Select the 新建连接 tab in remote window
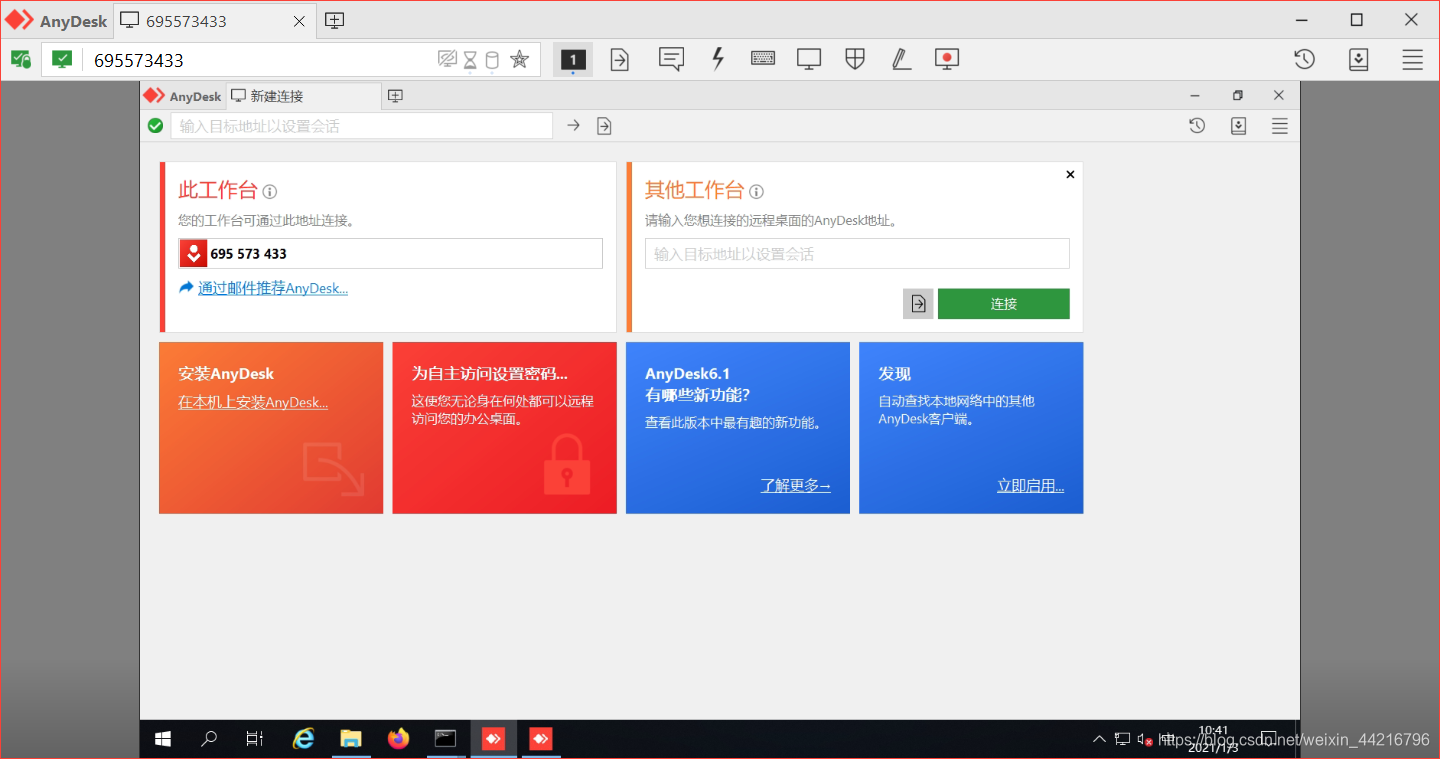 tap(304, 96)
